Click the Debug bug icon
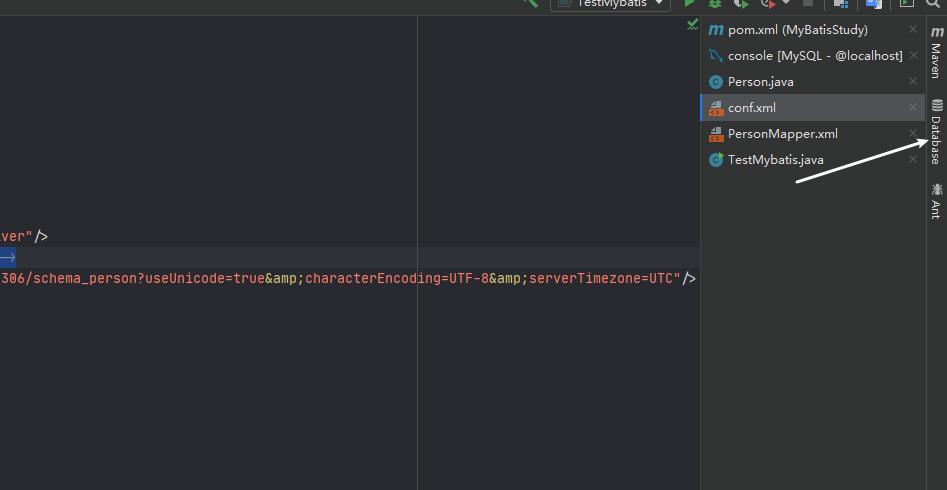The height and width of the screenshot is (490, 947). coord(715,4)
